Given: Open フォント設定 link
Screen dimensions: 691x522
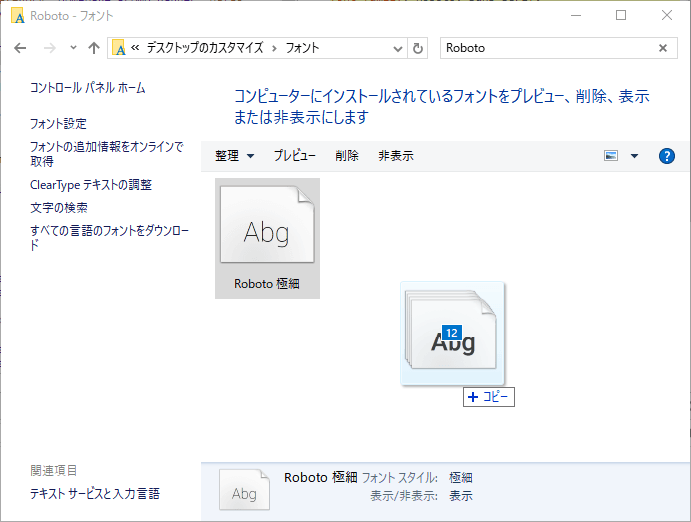Looking at the screenshot, I should click(x=58, y=124).
